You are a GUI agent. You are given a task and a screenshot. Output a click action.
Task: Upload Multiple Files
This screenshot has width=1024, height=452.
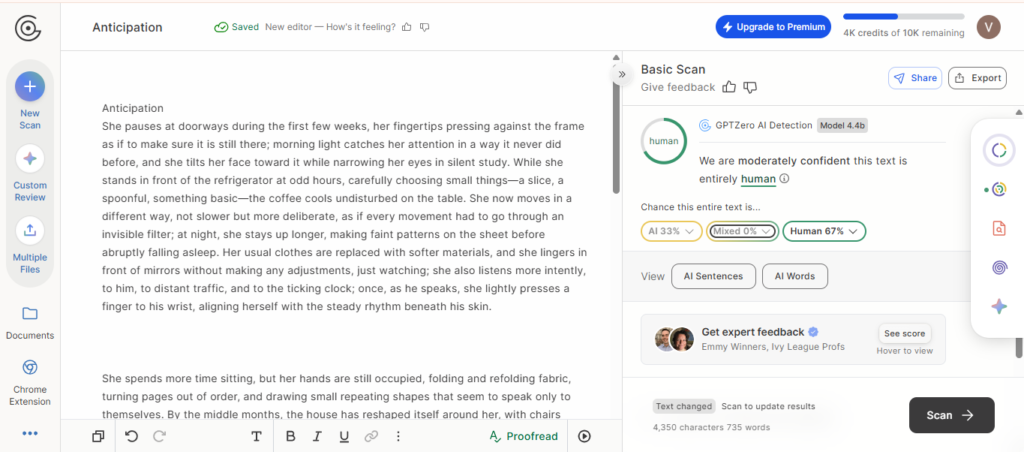(30, 230)
